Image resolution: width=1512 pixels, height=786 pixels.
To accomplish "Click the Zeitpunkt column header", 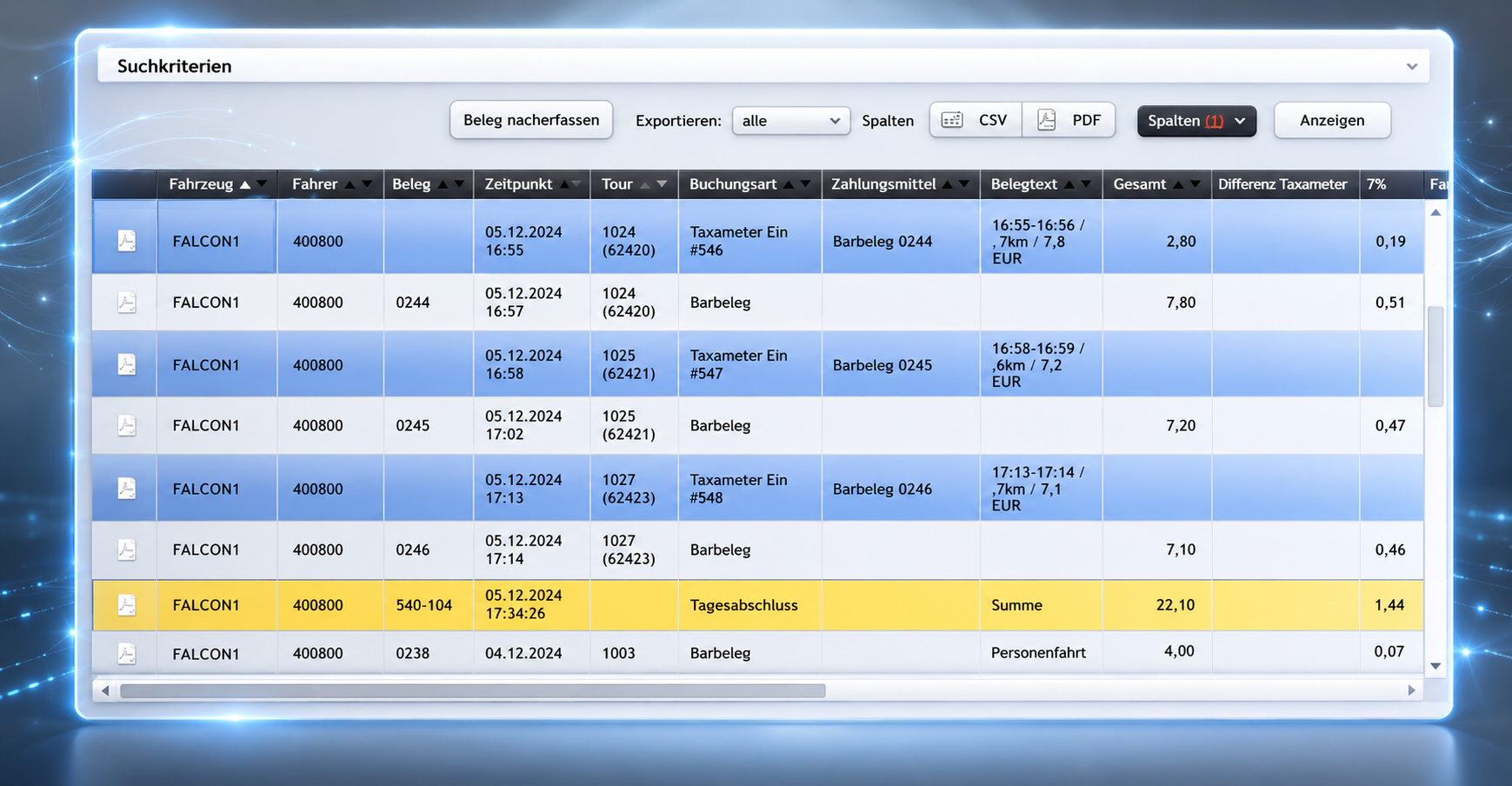I will [518, 184].
